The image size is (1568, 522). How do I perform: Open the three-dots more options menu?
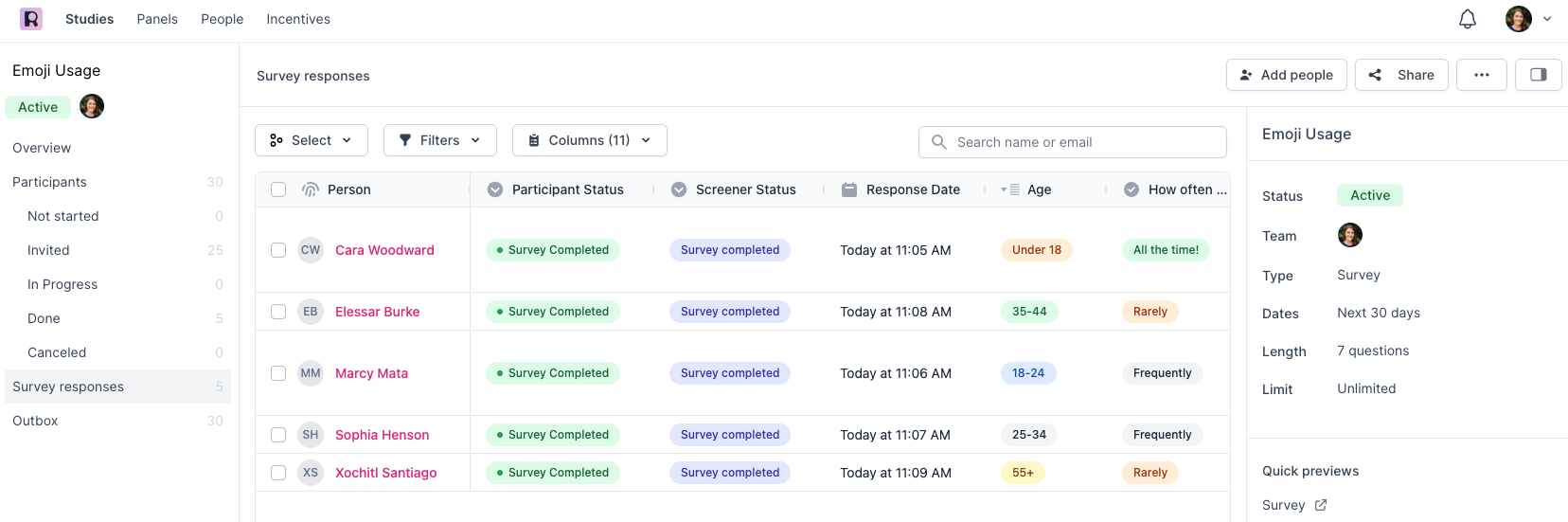point(1481,75)
